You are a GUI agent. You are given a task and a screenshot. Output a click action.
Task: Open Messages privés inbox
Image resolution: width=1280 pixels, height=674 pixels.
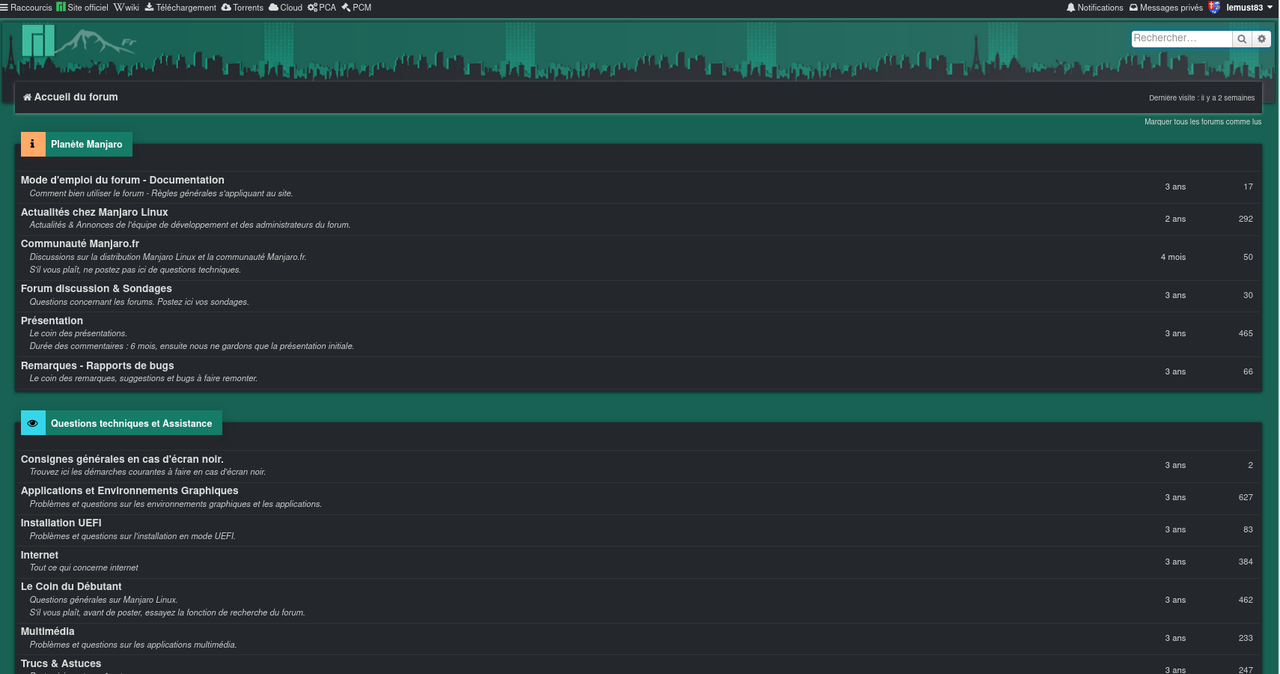click(x=1166, y=7)
